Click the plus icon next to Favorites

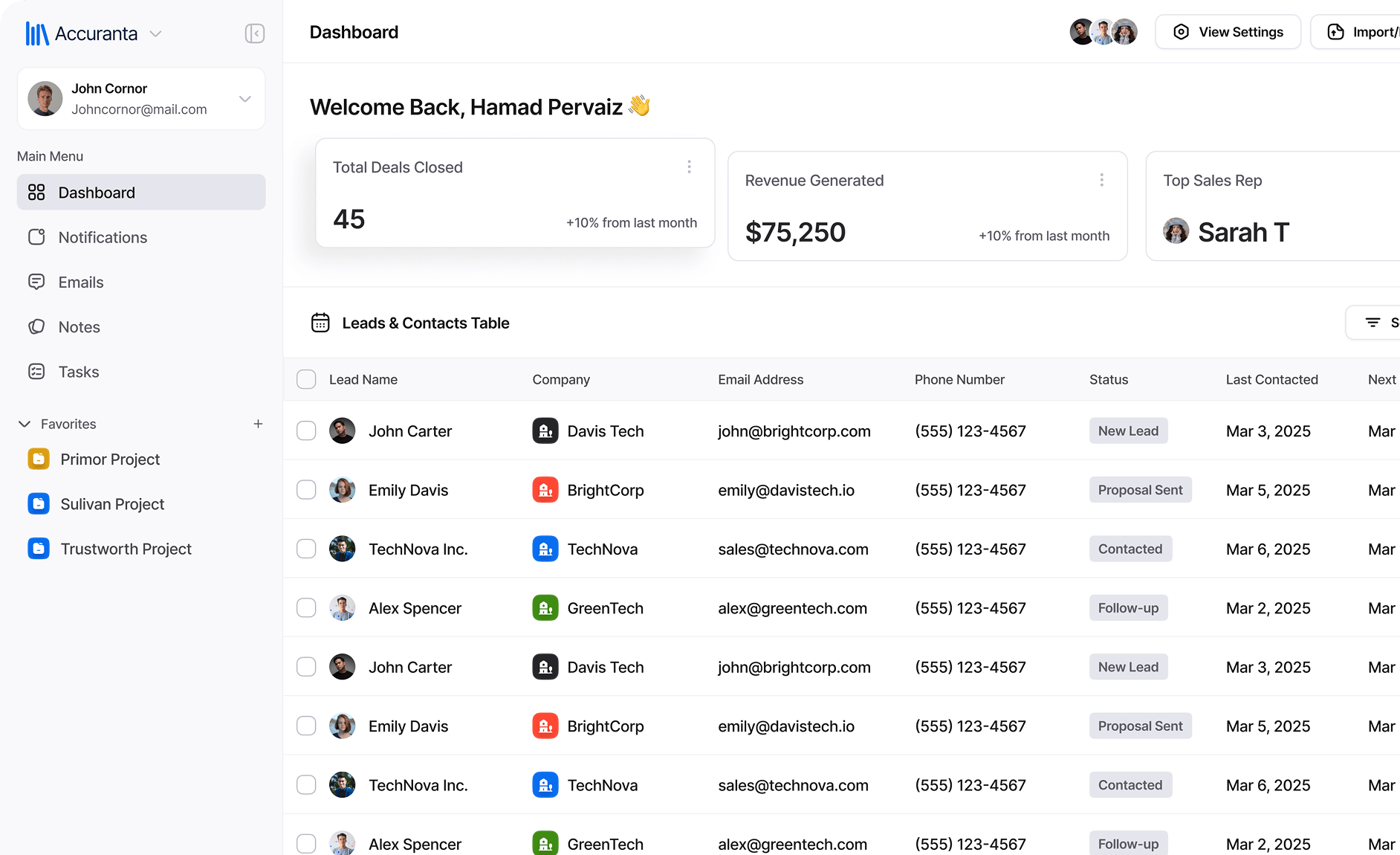tap(258, 424)
